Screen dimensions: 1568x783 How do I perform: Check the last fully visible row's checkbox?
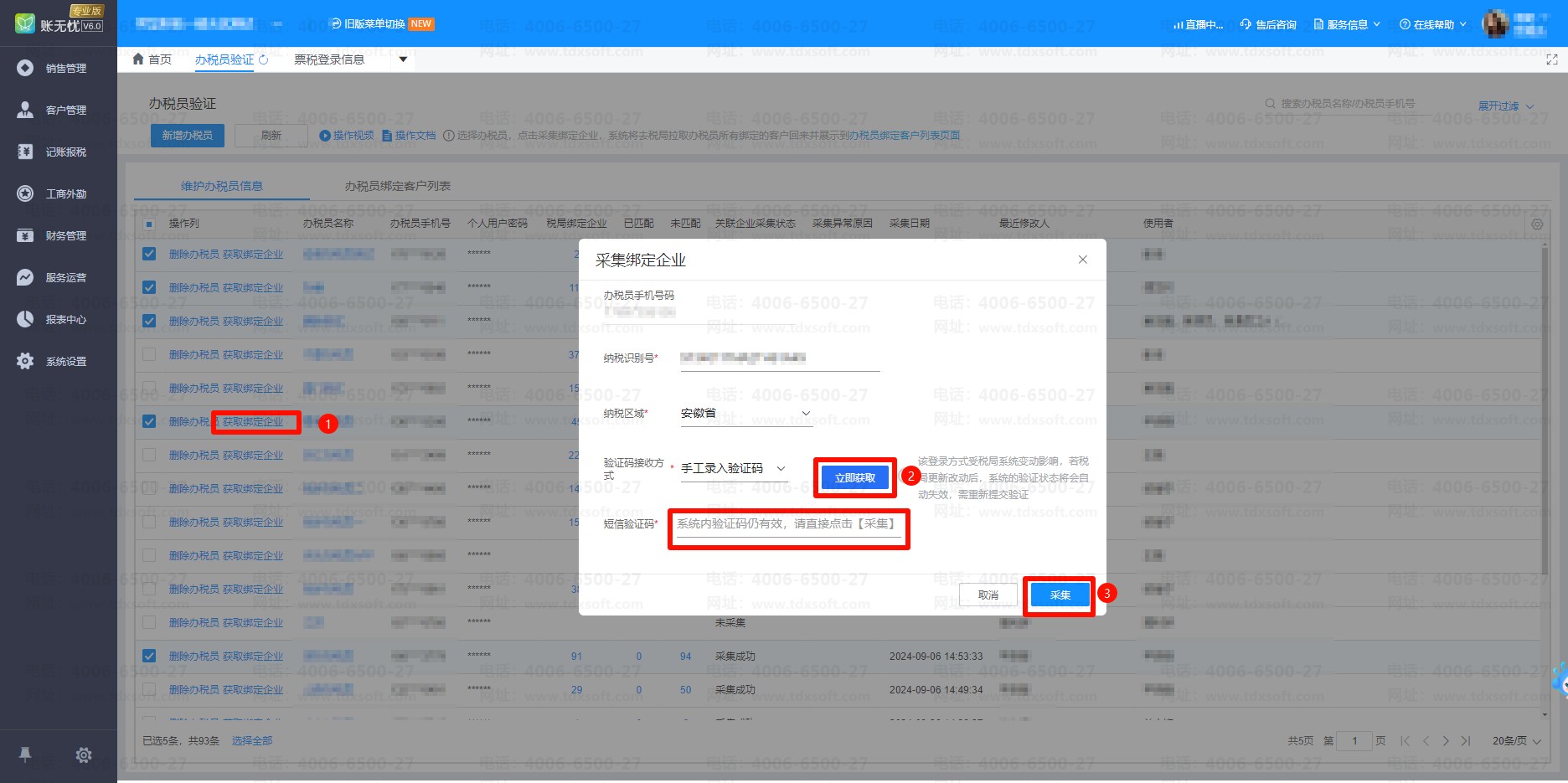149,689
